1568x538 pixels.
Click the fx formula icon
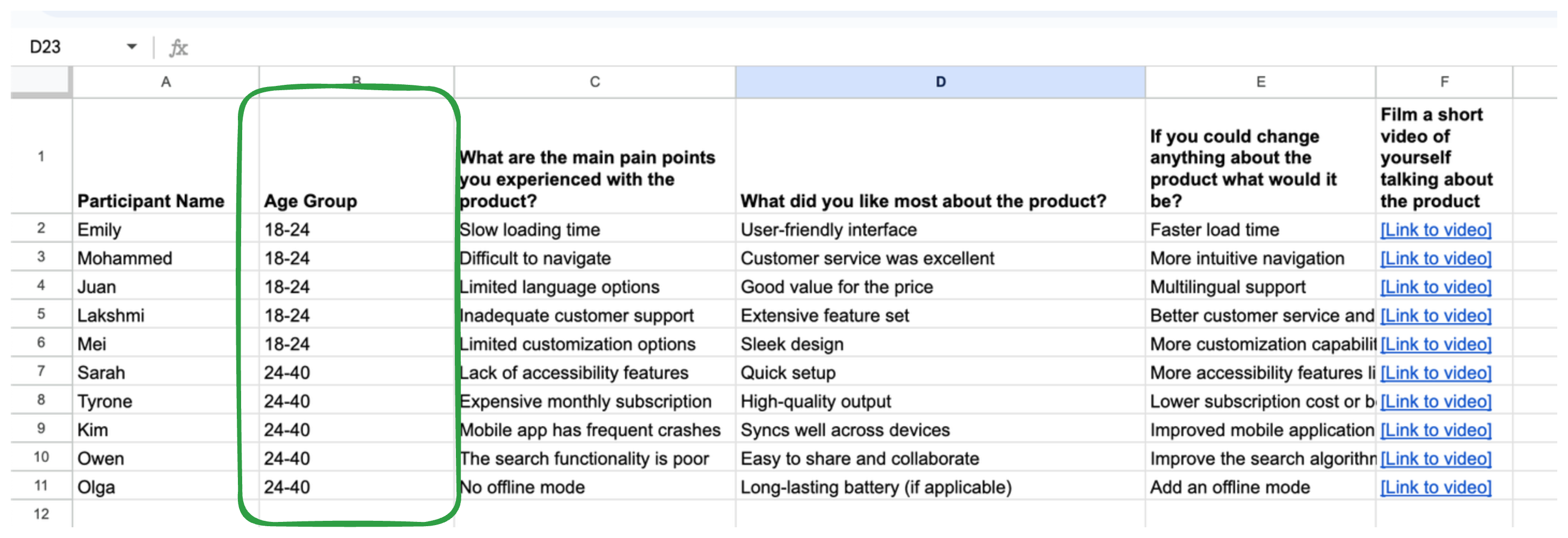pyautogui.click(x=178, y=47)
